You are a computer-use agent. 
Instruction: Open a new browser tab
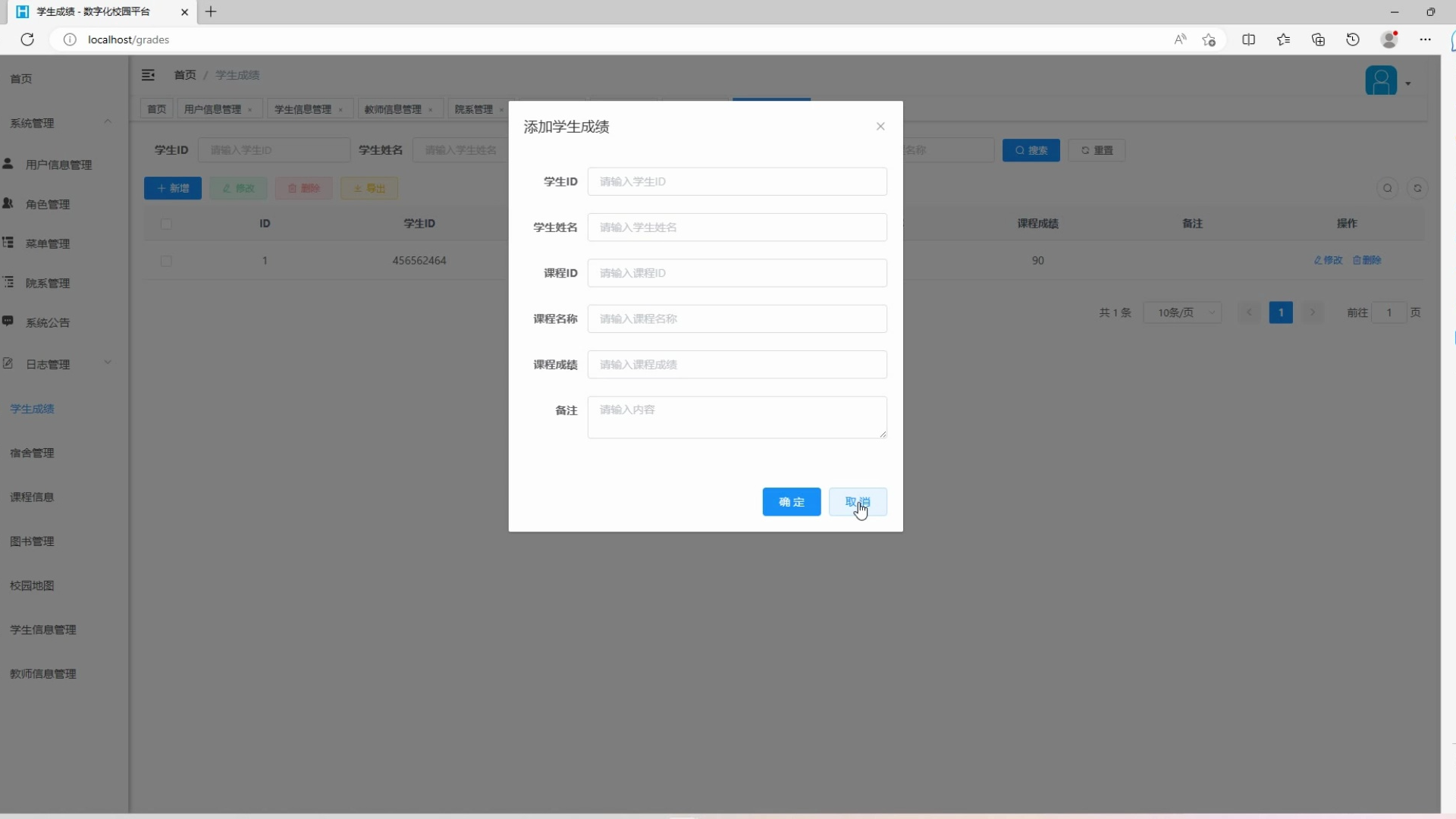pyautogui.click(x=211, y=11)
